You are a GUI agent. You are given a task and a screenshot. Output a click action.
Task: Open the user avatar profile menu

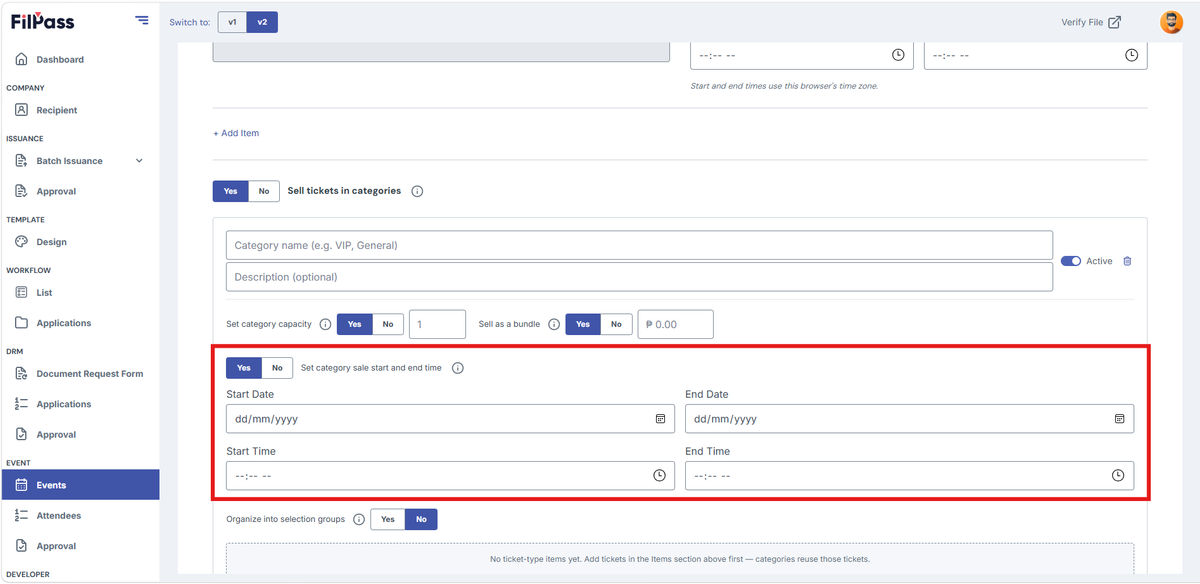tap(1171, 22)
